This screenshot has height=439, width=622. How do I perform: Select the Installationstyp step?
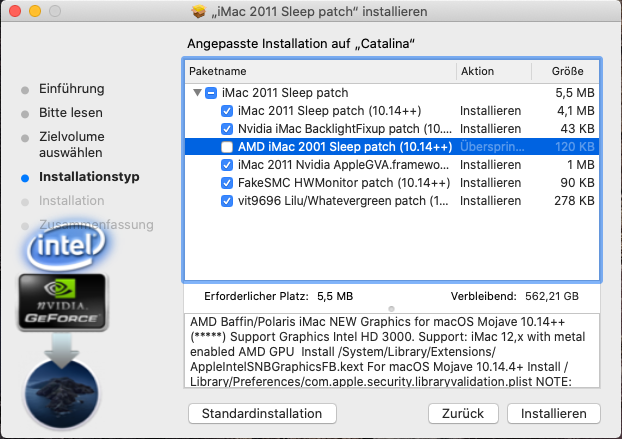point(89,177)
